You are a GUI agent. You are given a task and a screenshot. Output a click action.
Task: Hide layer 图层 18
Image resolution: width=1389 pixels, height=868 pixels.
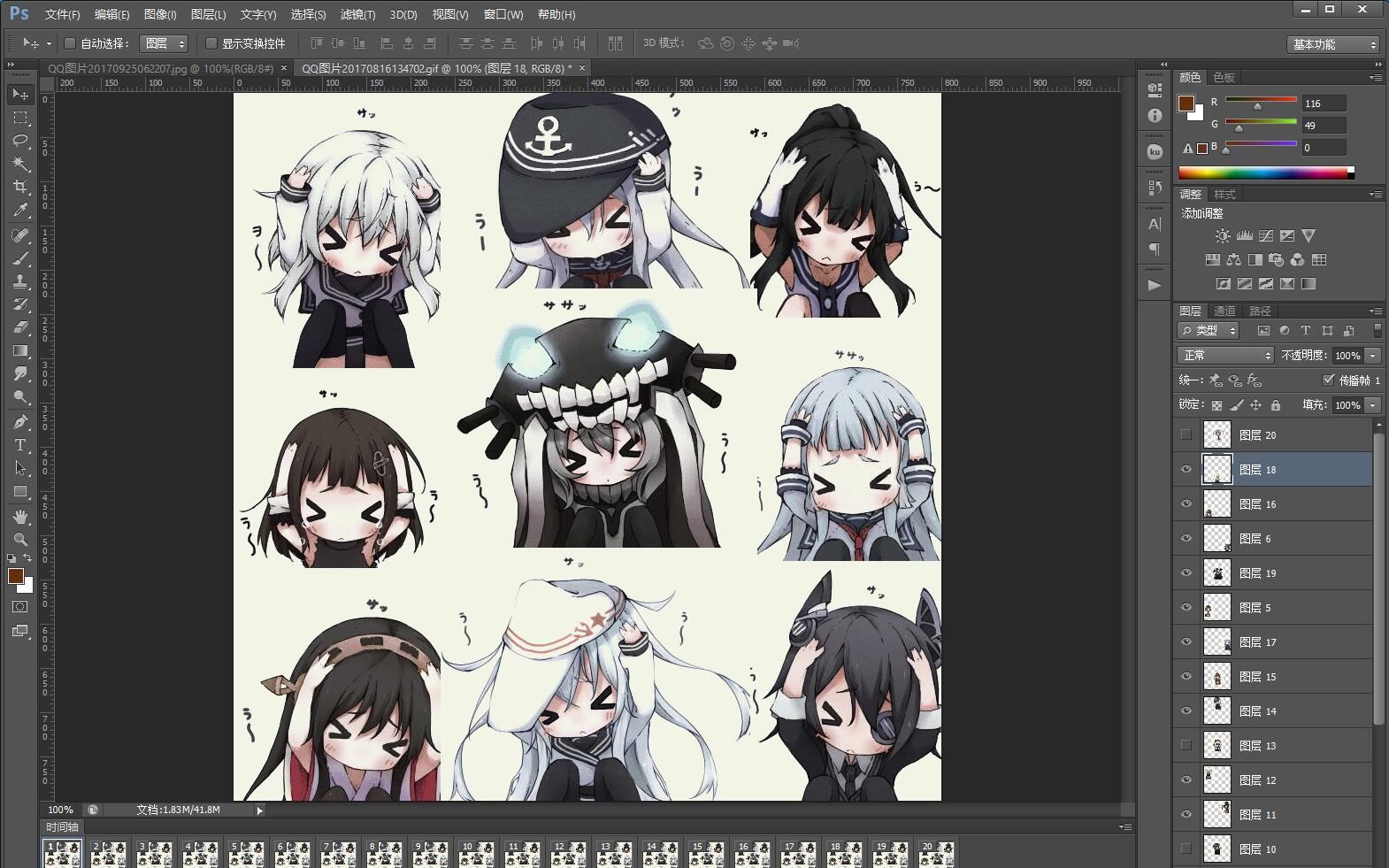[1186, 469]
